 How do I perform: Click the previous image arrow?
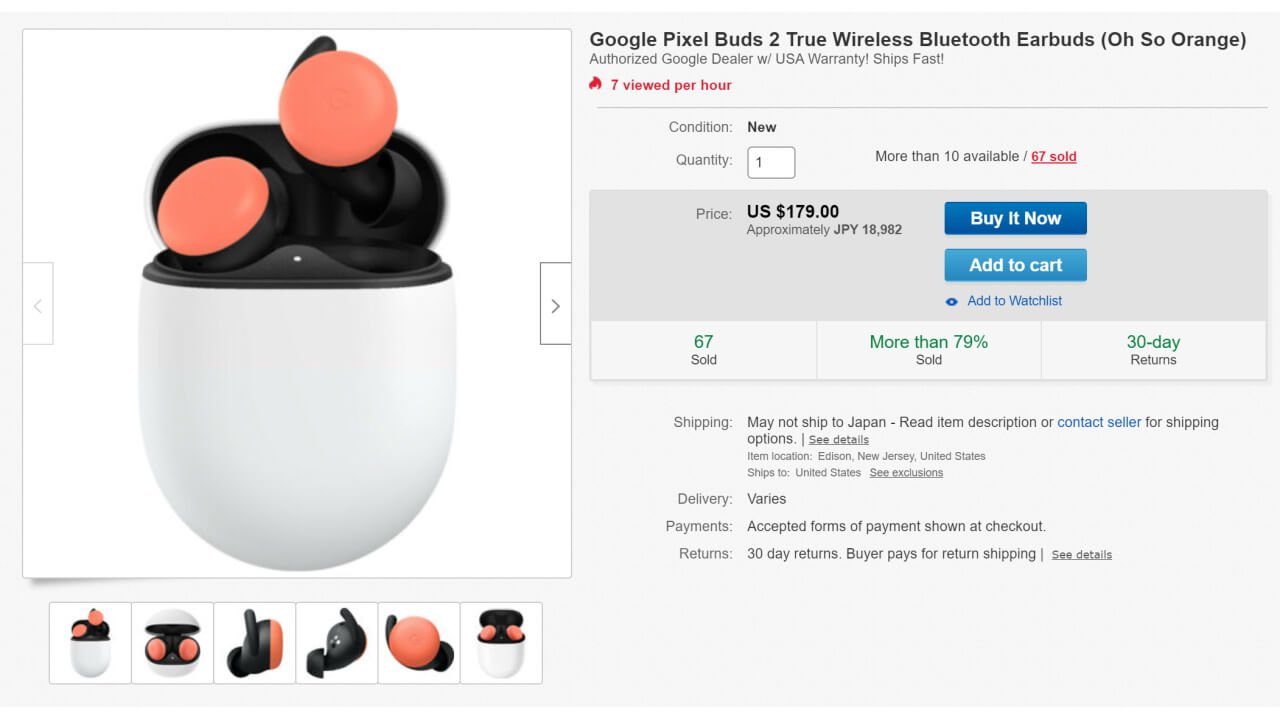38,304
